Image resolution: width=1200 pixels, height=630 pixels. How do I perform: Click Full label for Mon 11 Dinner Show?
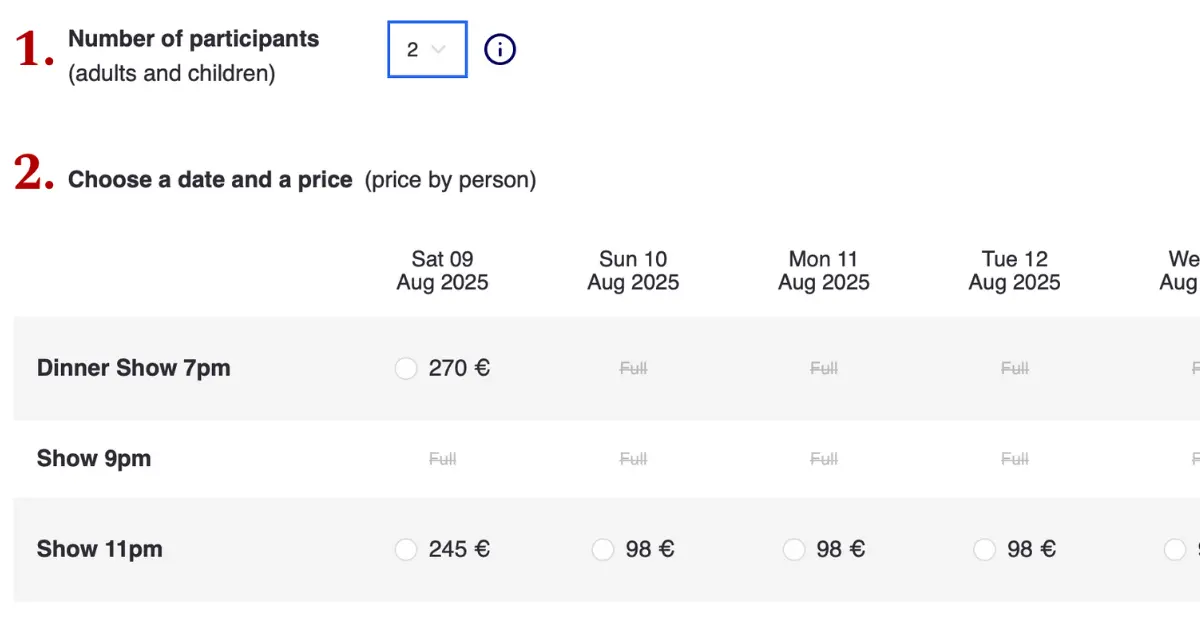[824, 369]
